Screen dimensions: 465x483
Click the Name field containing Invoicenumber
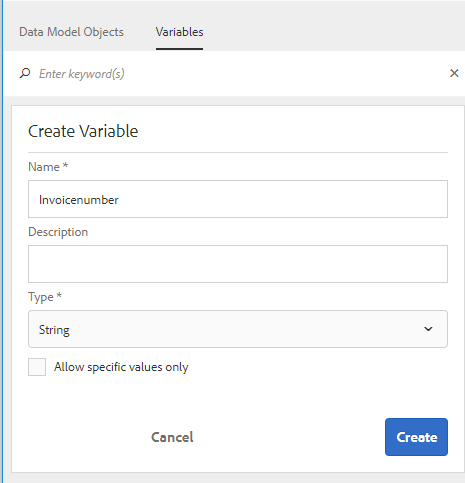pos(238,199)
